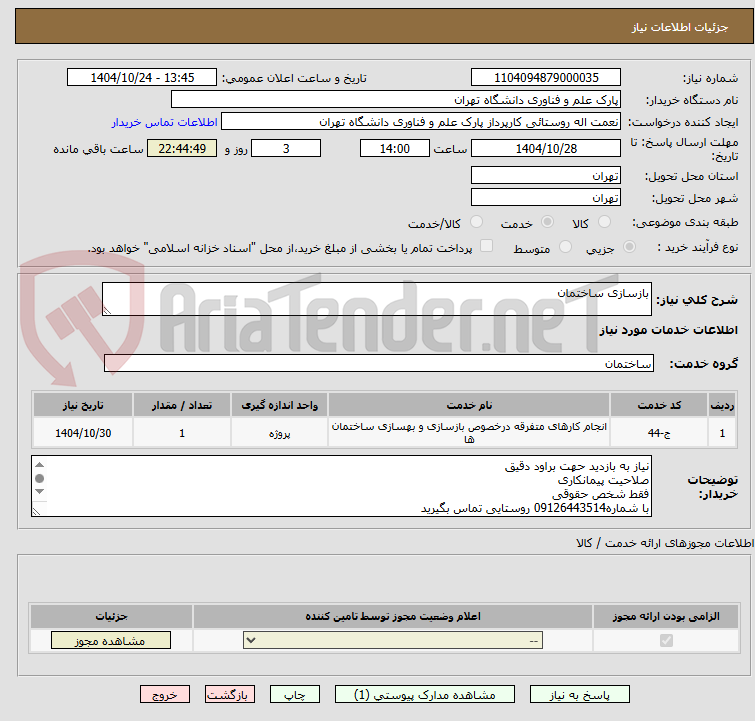Click the deadline date field 1404/10/28

point(546,148)
